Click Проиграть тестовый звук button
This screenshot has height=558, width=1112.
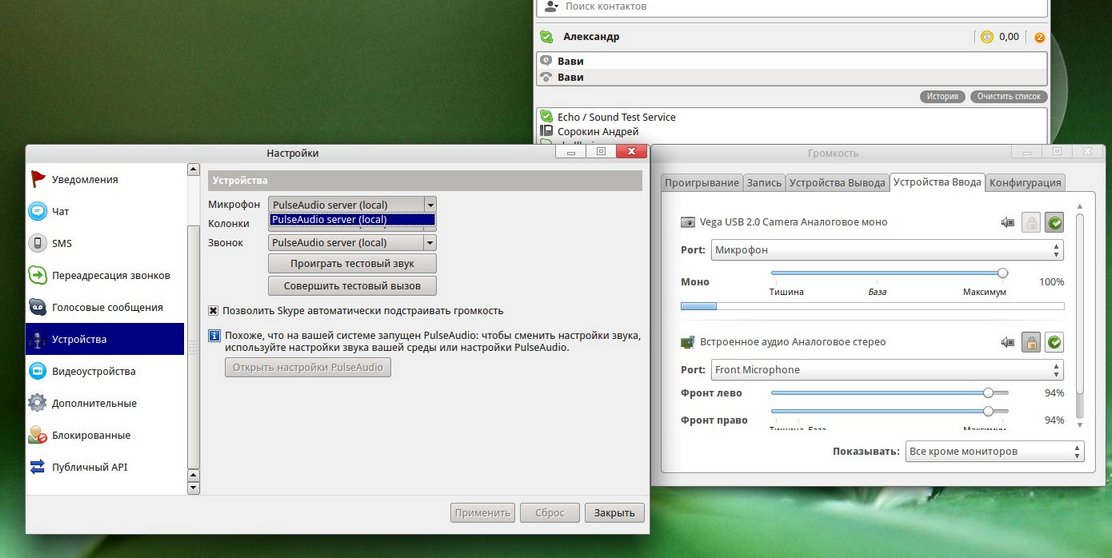point(352,264)
